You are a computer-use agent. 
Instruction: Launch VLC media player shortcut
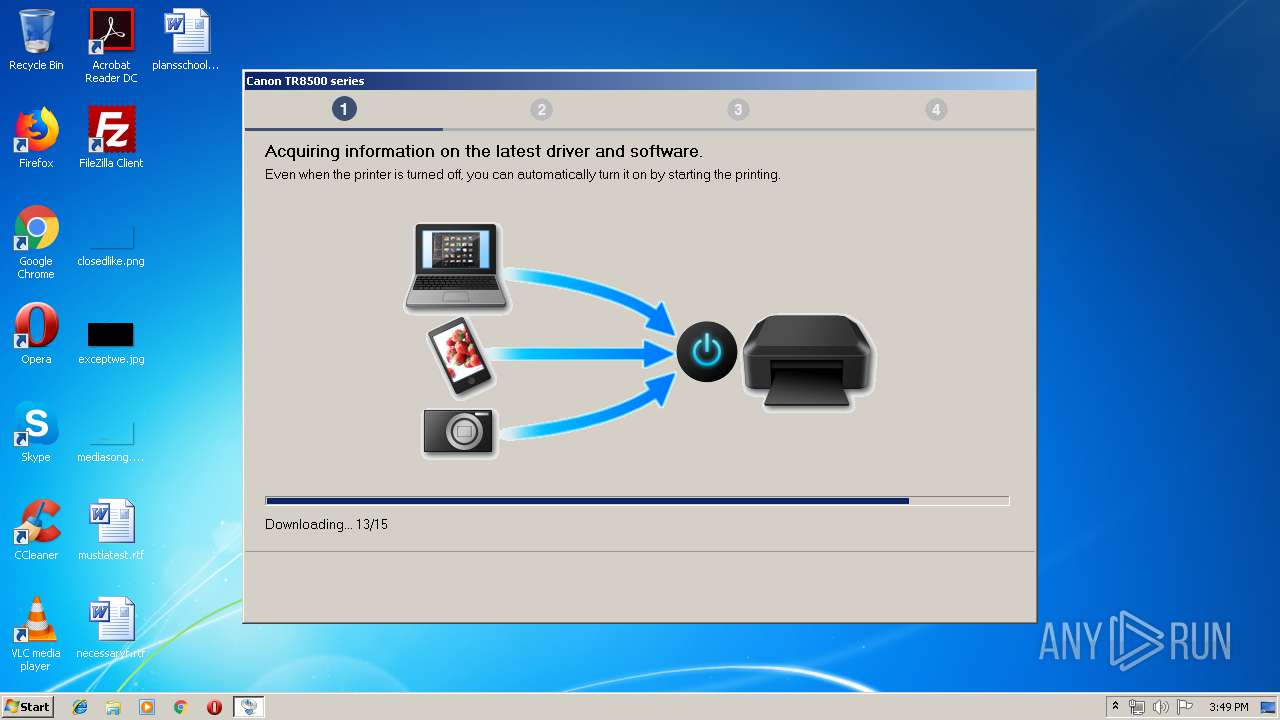pyautogui.click(x=36, y=634)
